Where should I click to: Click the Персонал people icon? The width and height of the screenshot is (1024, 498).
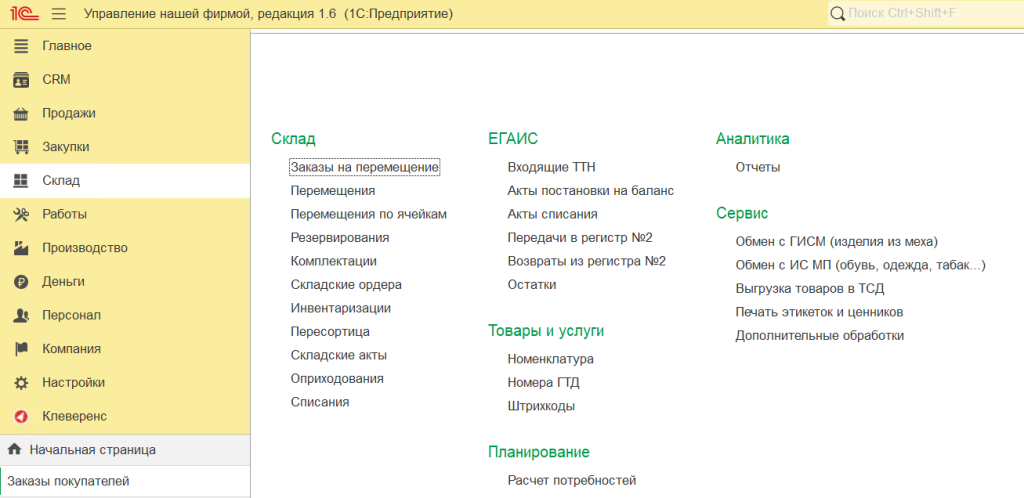pos(22,315)
